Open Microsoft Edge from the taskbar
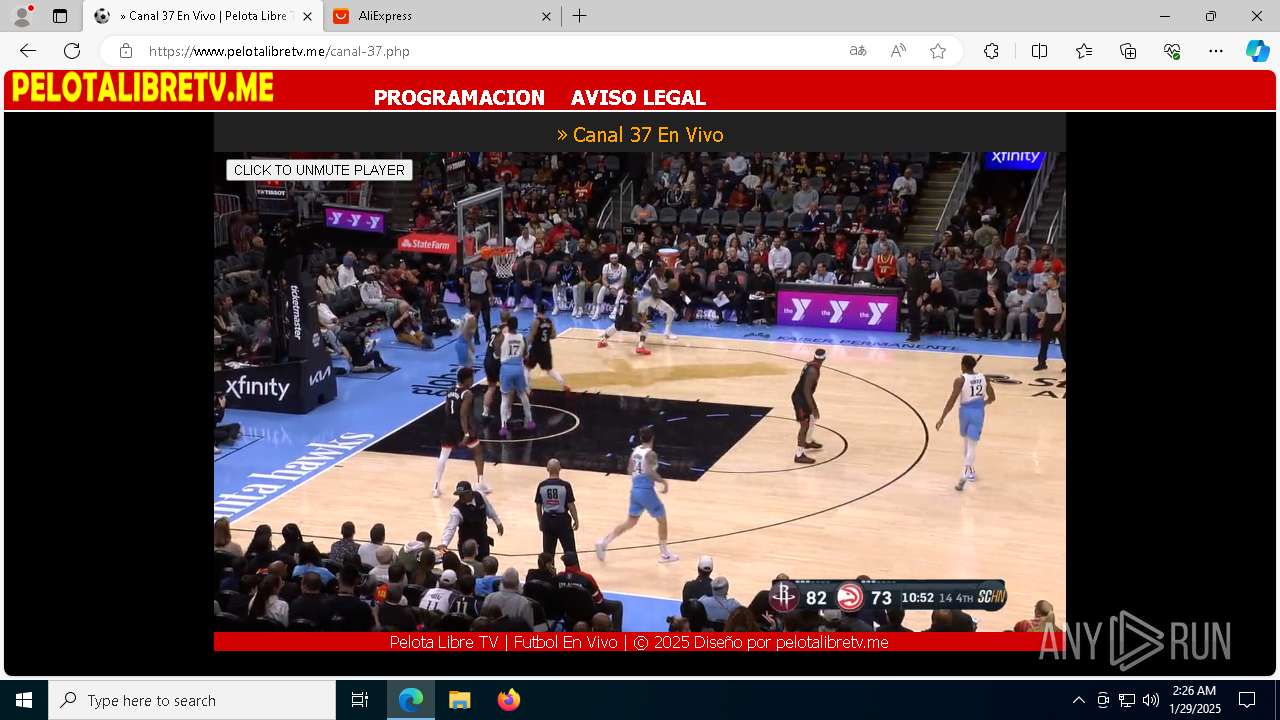The width and height of the screenshot is (1280, 720). pos(411,700)
